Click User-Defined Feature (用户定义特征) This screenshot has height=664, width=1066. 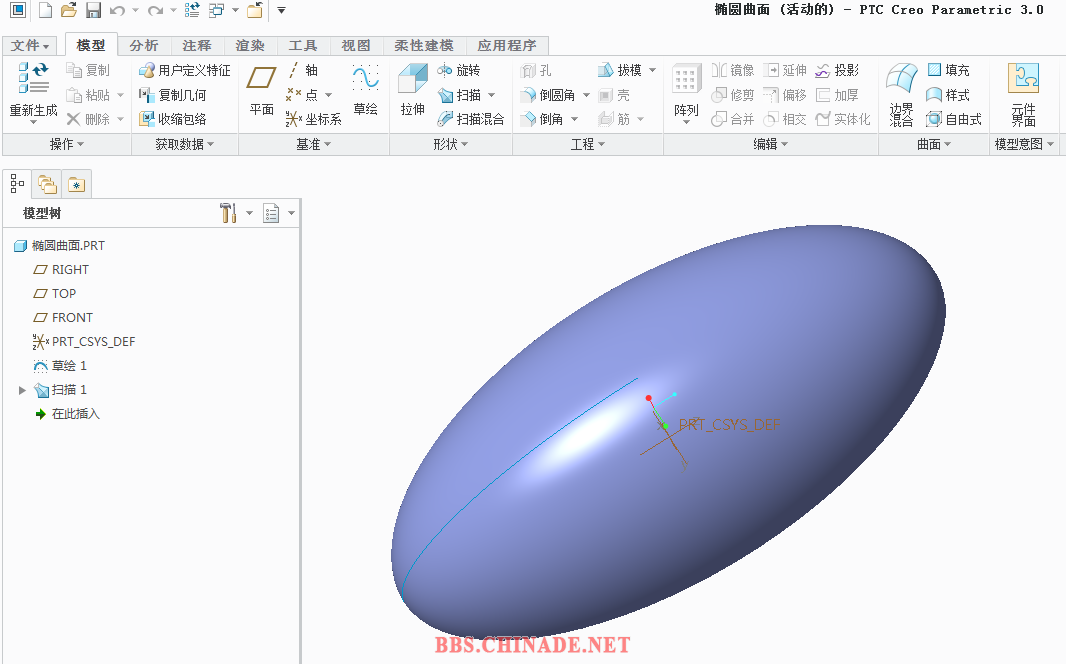(184, 70)
